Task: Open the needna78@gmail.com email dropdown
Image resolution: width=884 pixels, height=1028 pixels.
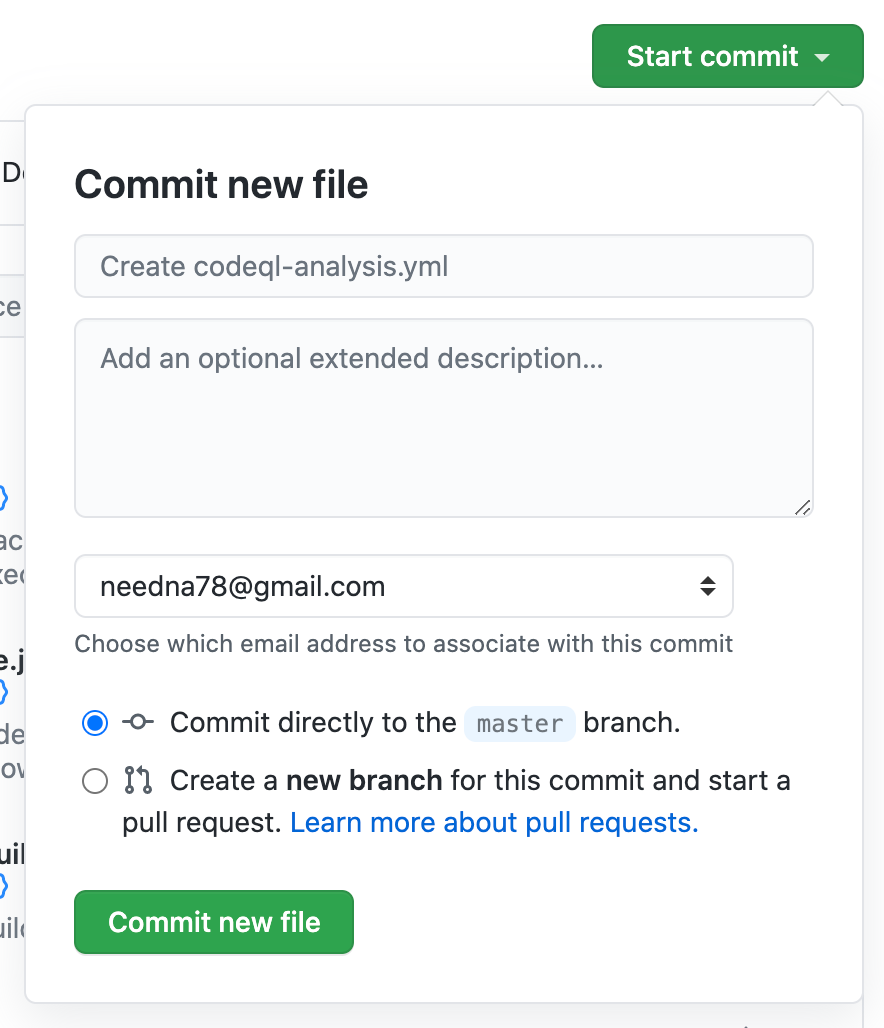Action: [403, 586]
